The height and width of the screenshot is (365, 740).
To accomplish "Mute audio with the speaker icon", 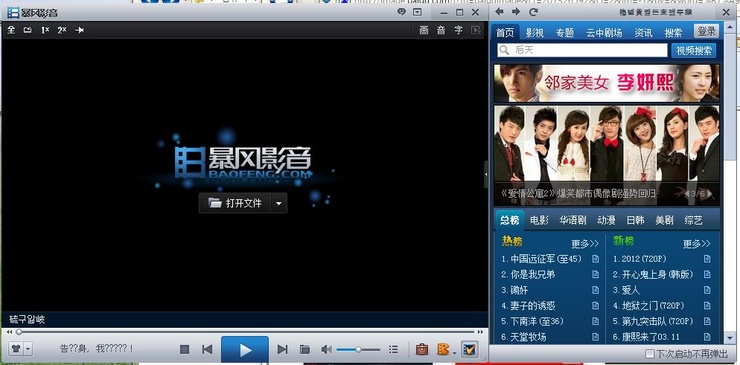I will [x=326, y=349].
